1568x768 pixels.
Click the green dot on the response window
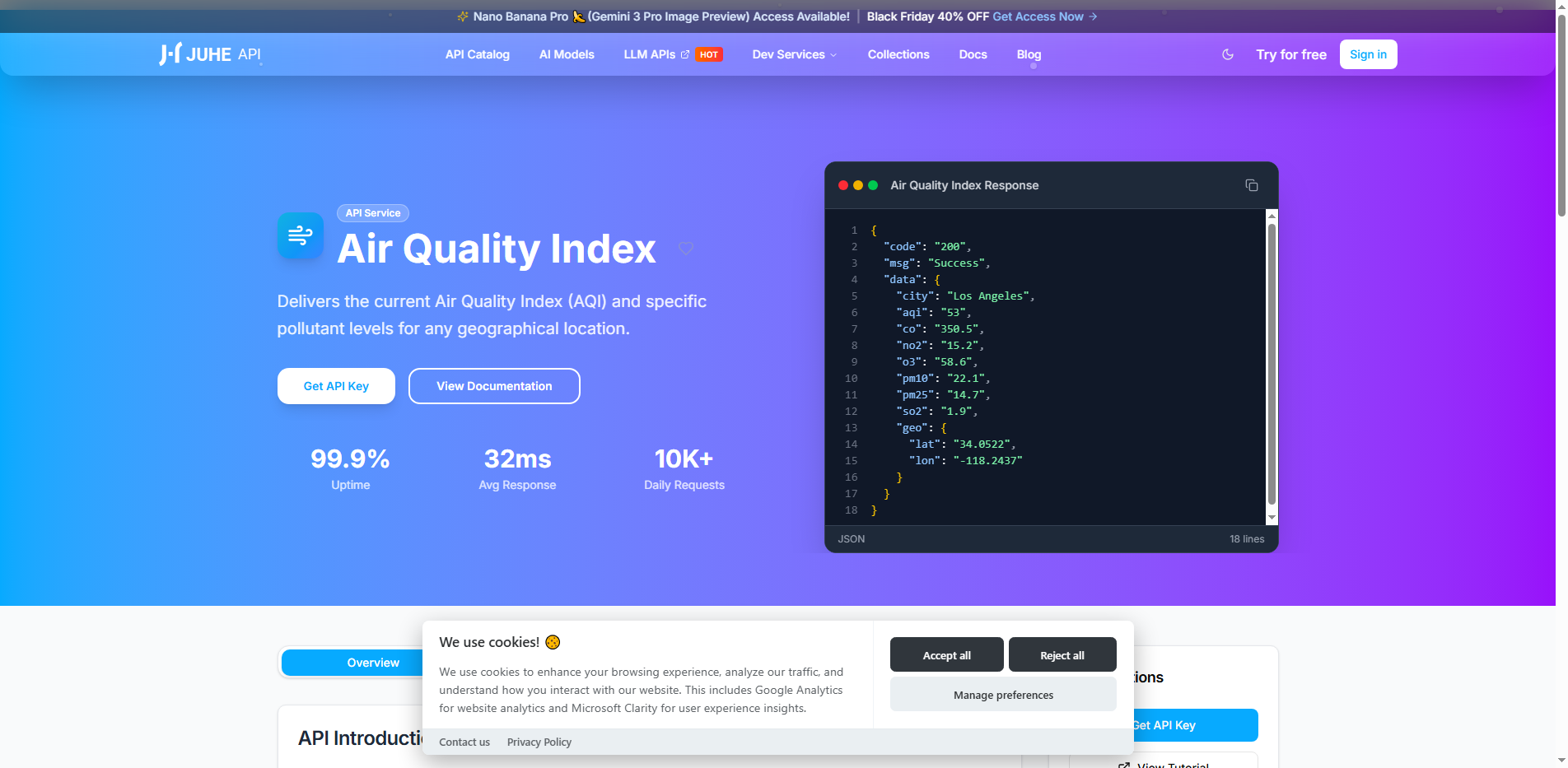click(873, 185)
